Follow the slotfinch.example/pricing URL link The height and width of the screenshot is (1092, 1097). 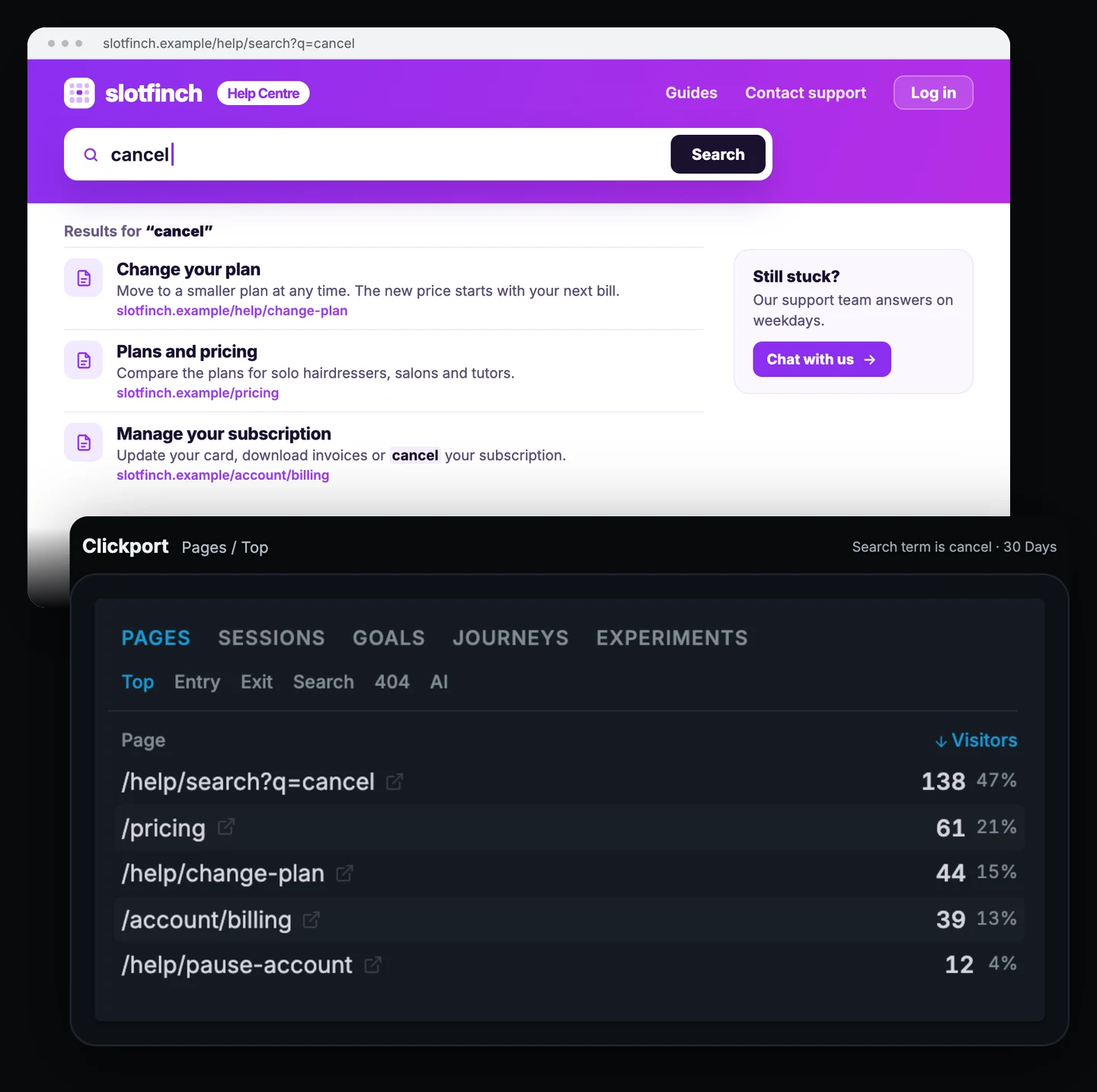tap(198, 393)
